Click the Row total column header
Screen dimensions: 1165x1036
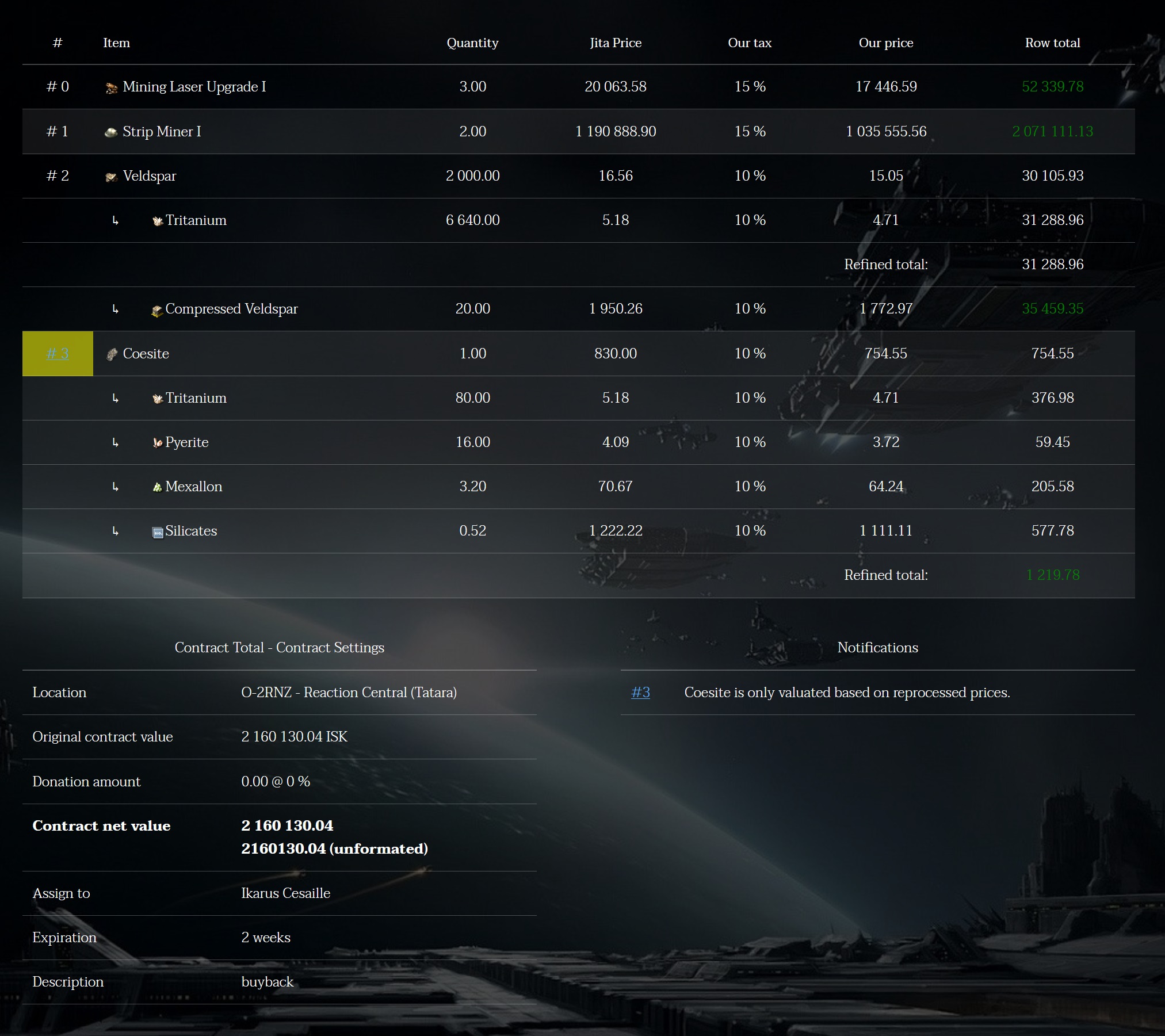pyautogui.click(x=1052, y=43)
